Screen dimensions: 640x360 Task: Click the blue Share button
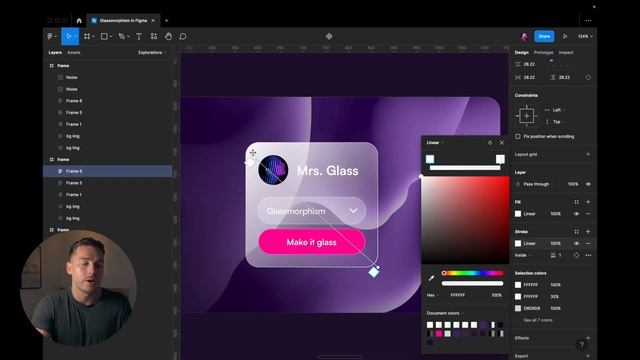[544, 36]
